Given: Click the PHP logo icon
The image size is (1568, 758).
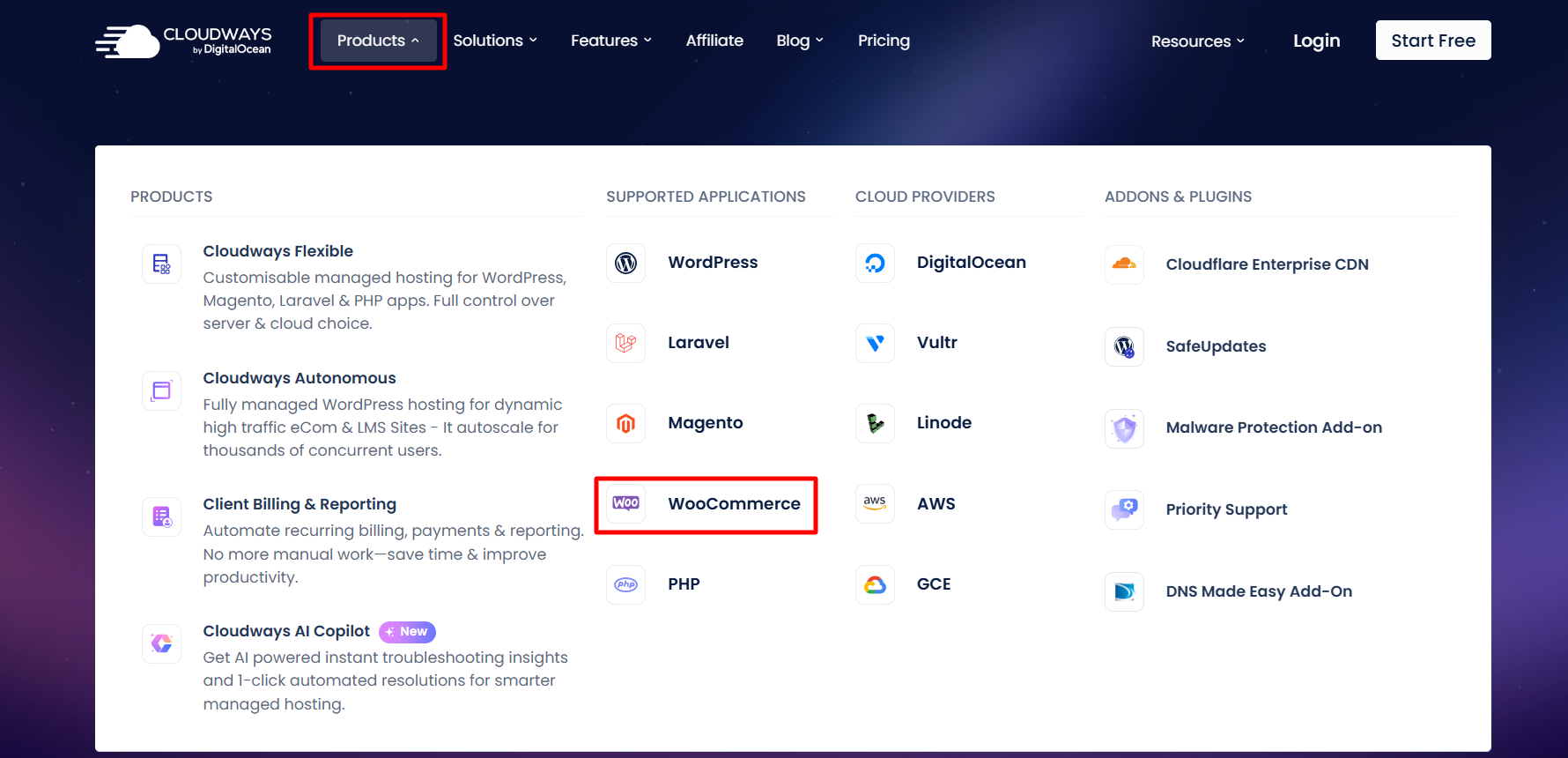Looking at the screenshot, I should tap(626, 584).
